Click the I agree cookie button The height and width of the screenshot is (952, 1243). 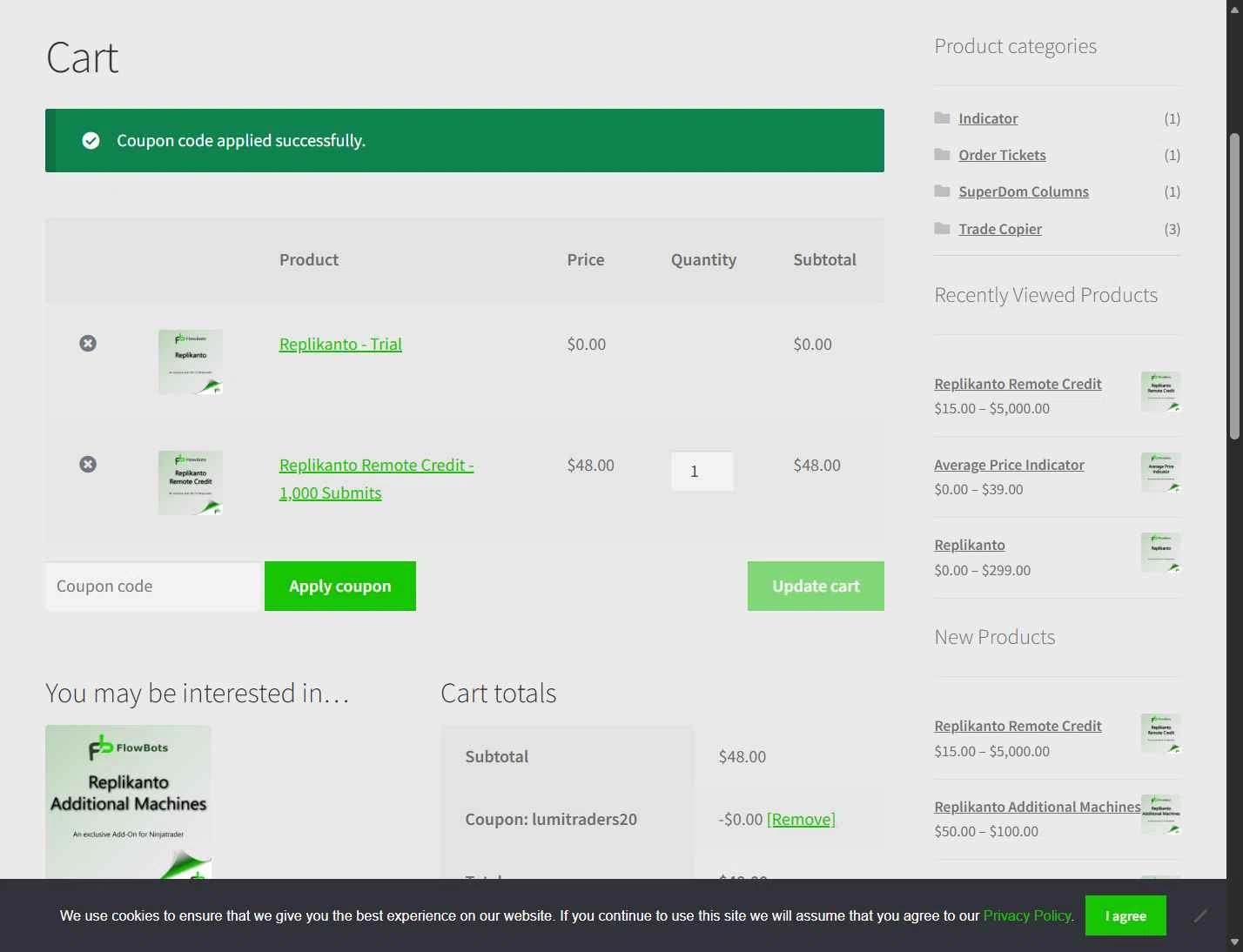point(1125,915)
